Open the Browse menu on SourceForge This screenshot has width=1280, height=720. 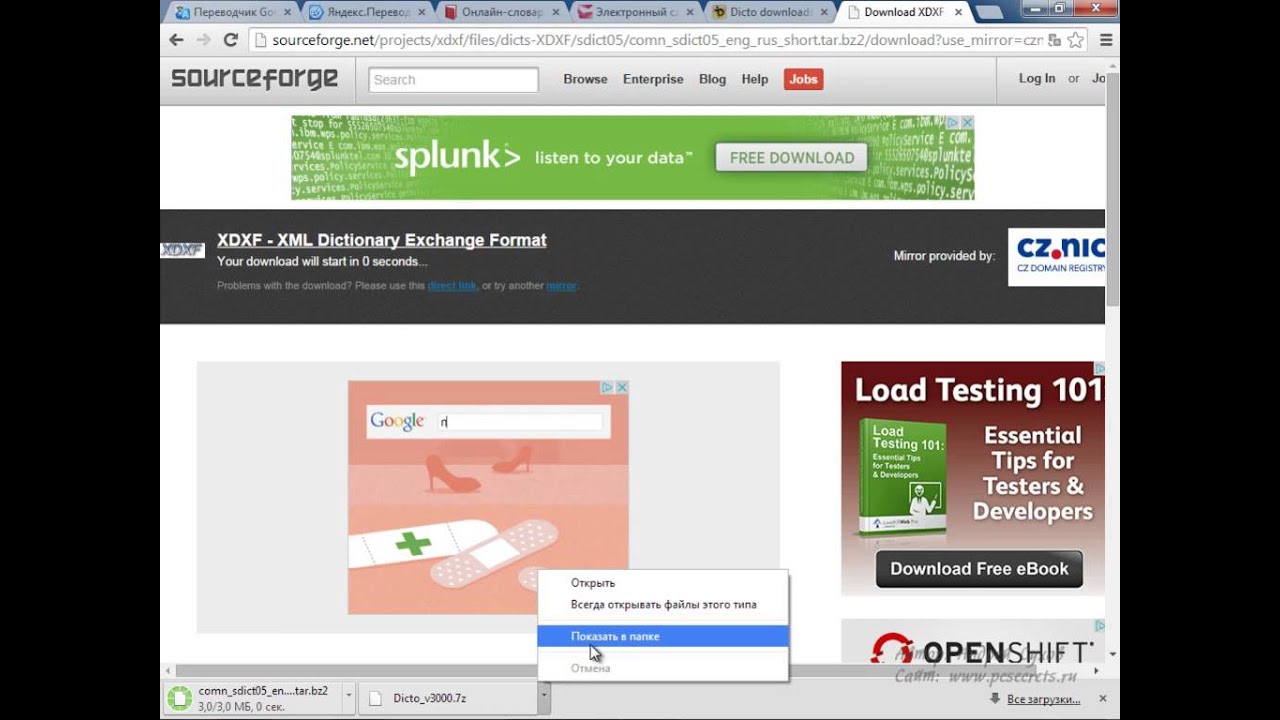[585, 79]
